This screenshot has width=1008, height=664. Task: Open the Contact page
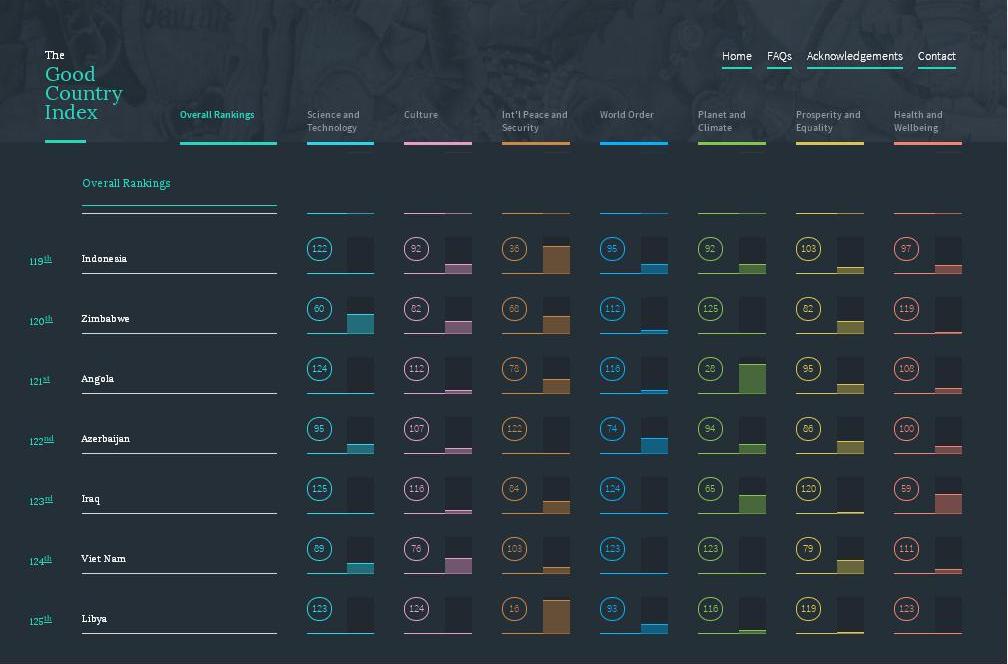pyautogui.click(x=936, y=56)
